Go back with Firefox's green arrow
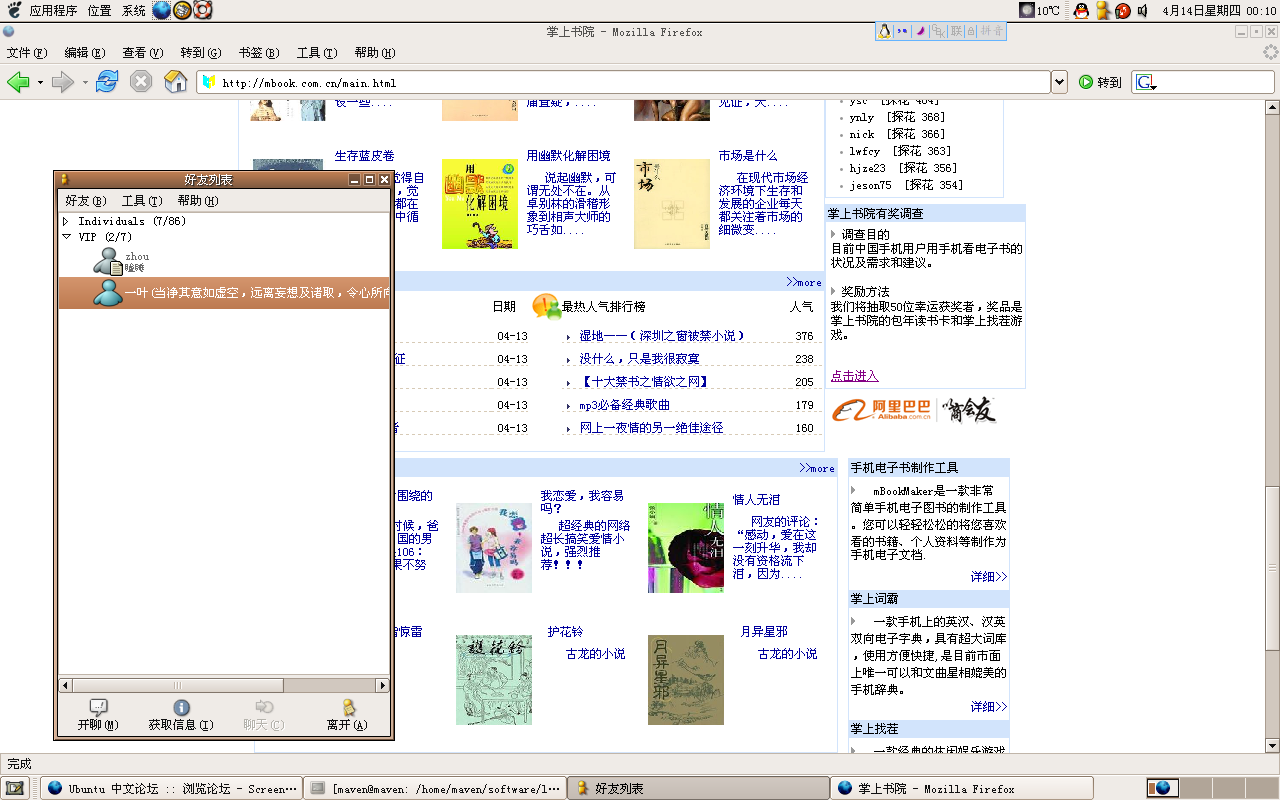 pyautogui.click(x=18, y=83)
